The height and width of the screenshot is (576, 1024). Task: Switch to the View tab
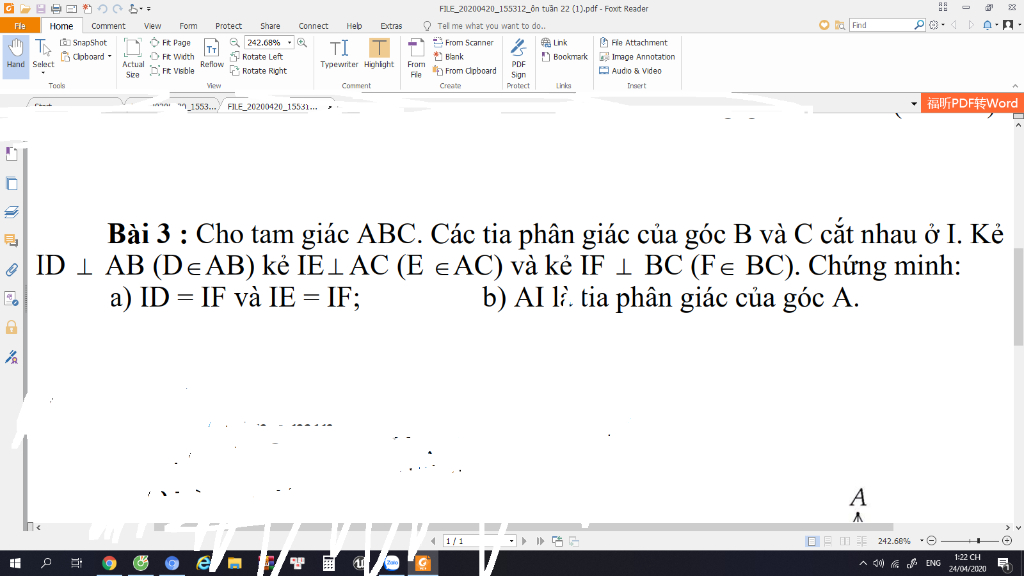[x=152, y=25]
